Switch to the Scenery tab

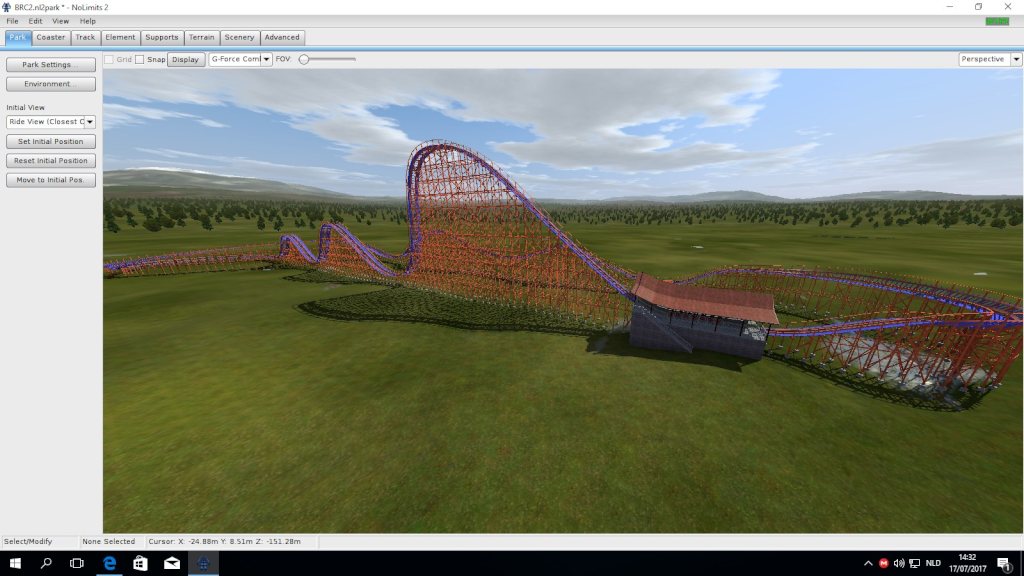240,38
